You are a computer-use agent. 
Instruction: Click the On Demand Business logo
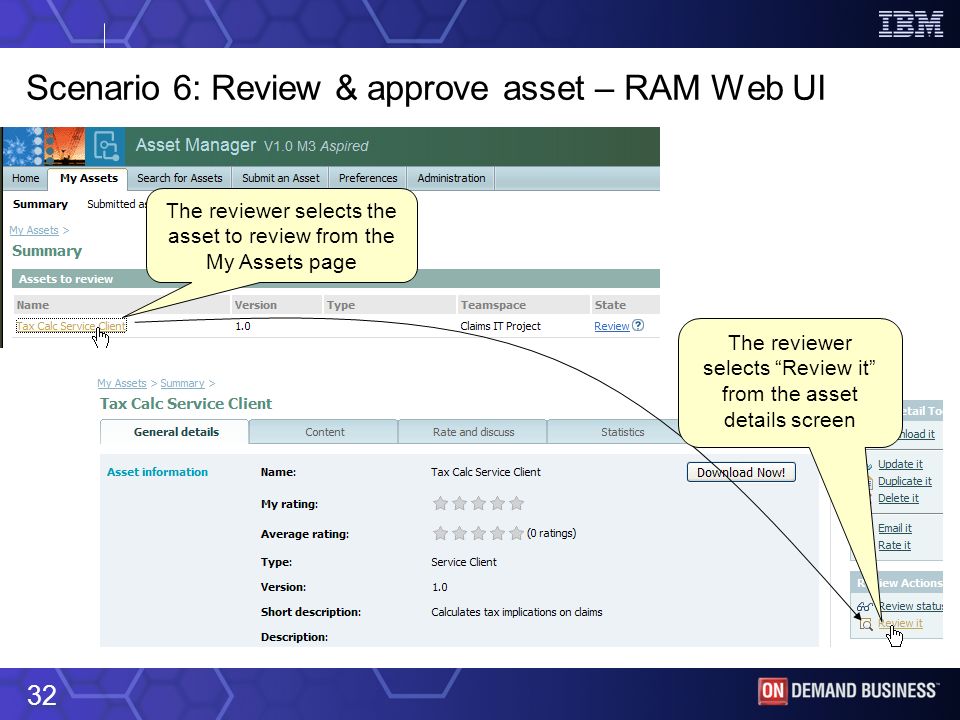pyautogui.click(x=848, y=691)
